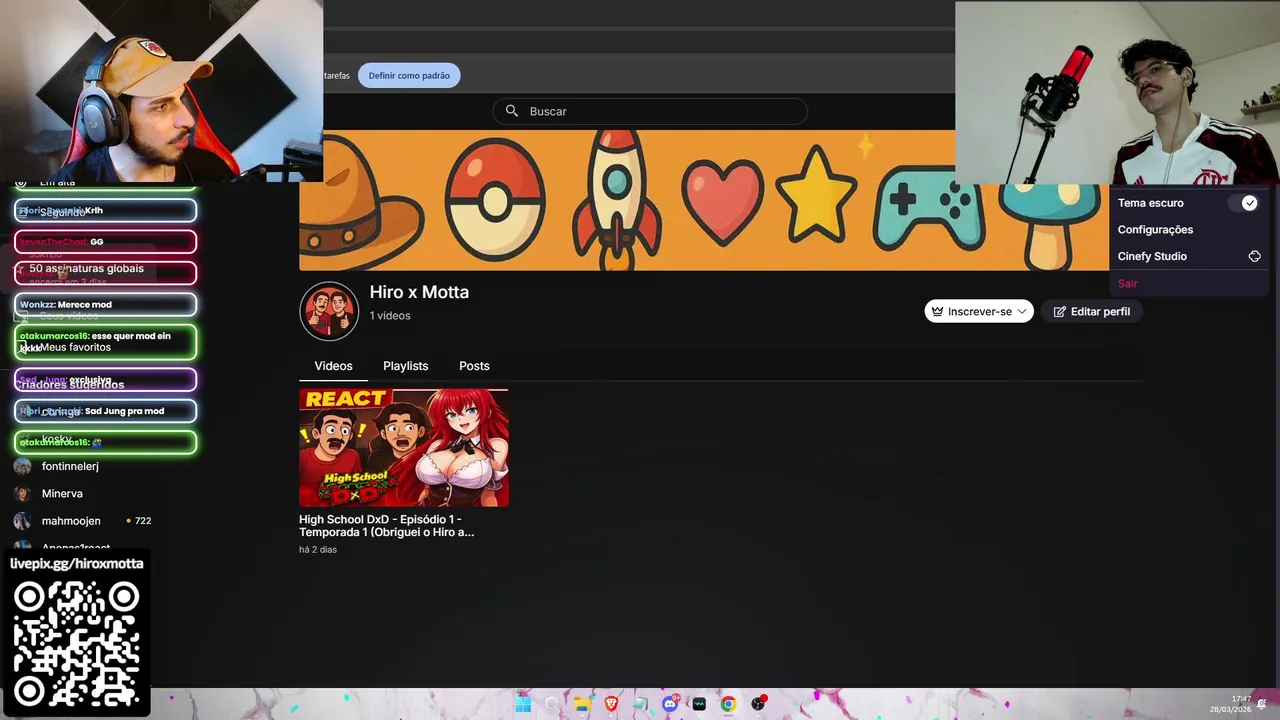This screenshot has height=720, width=1280.
Task: Click Minerva's avatar in the sidebar
Action: click(x=22, y=494)
